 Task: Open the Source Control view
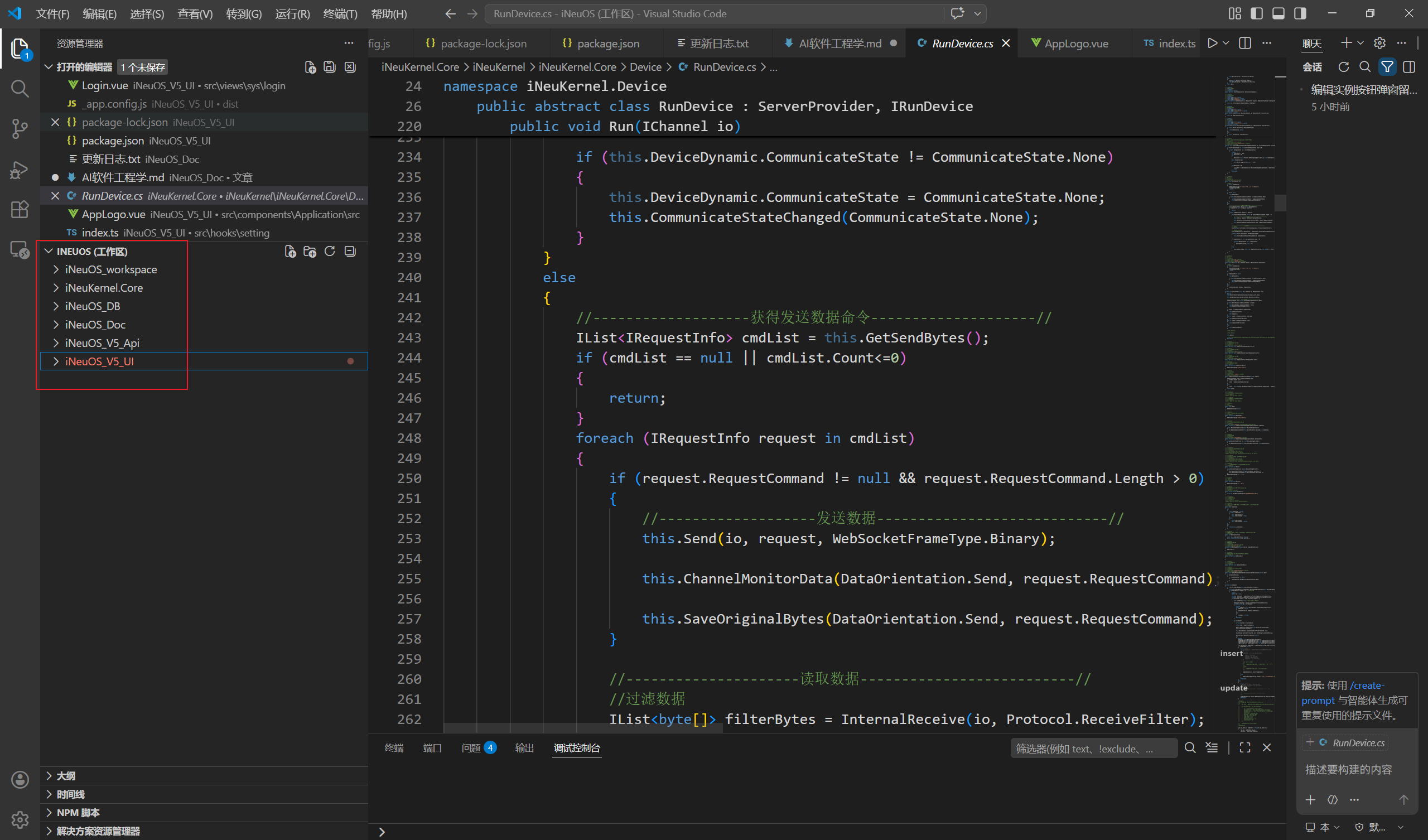click(20, 129)
